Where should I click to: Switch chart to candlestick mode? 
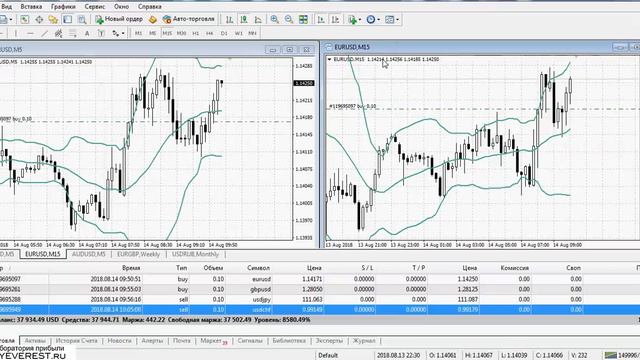tap(244, 19)
